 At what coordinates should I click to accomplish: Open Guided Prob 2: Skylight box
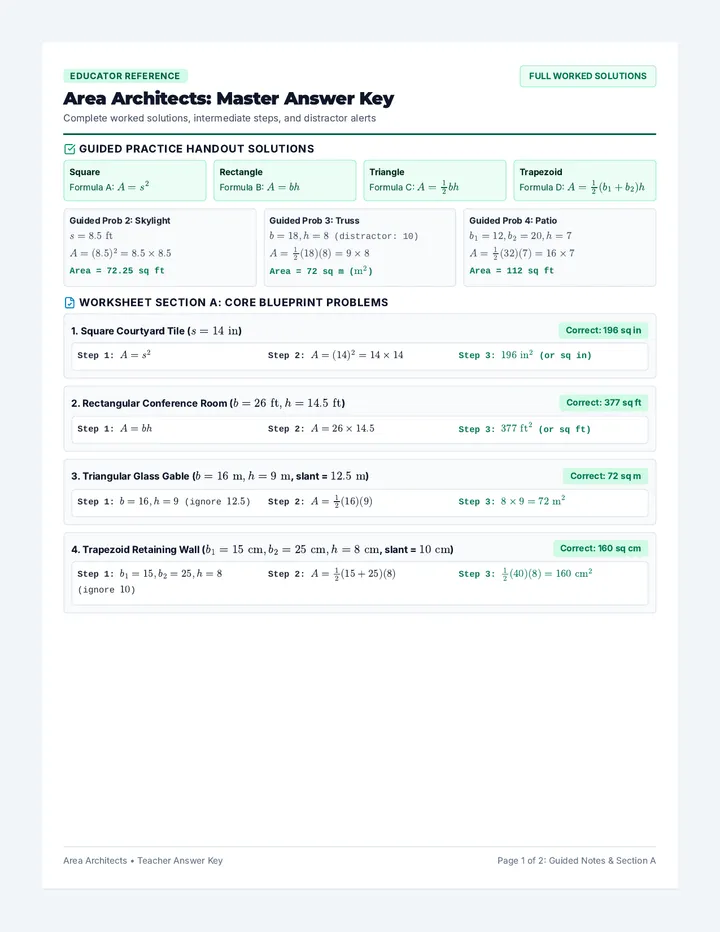160,247
